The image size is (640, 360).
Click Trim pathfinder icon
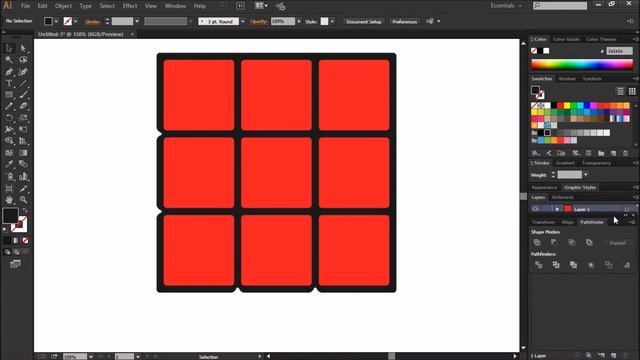(556, 265)
